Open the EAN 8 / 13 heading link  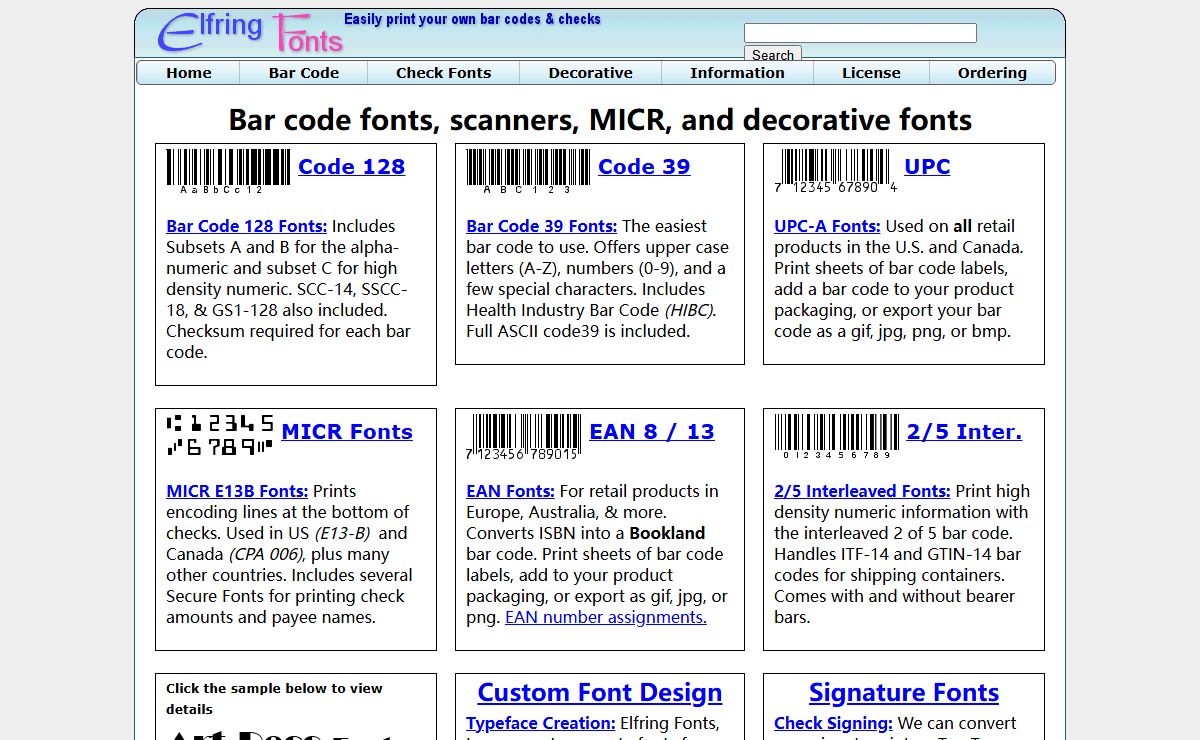pos(652,432)
